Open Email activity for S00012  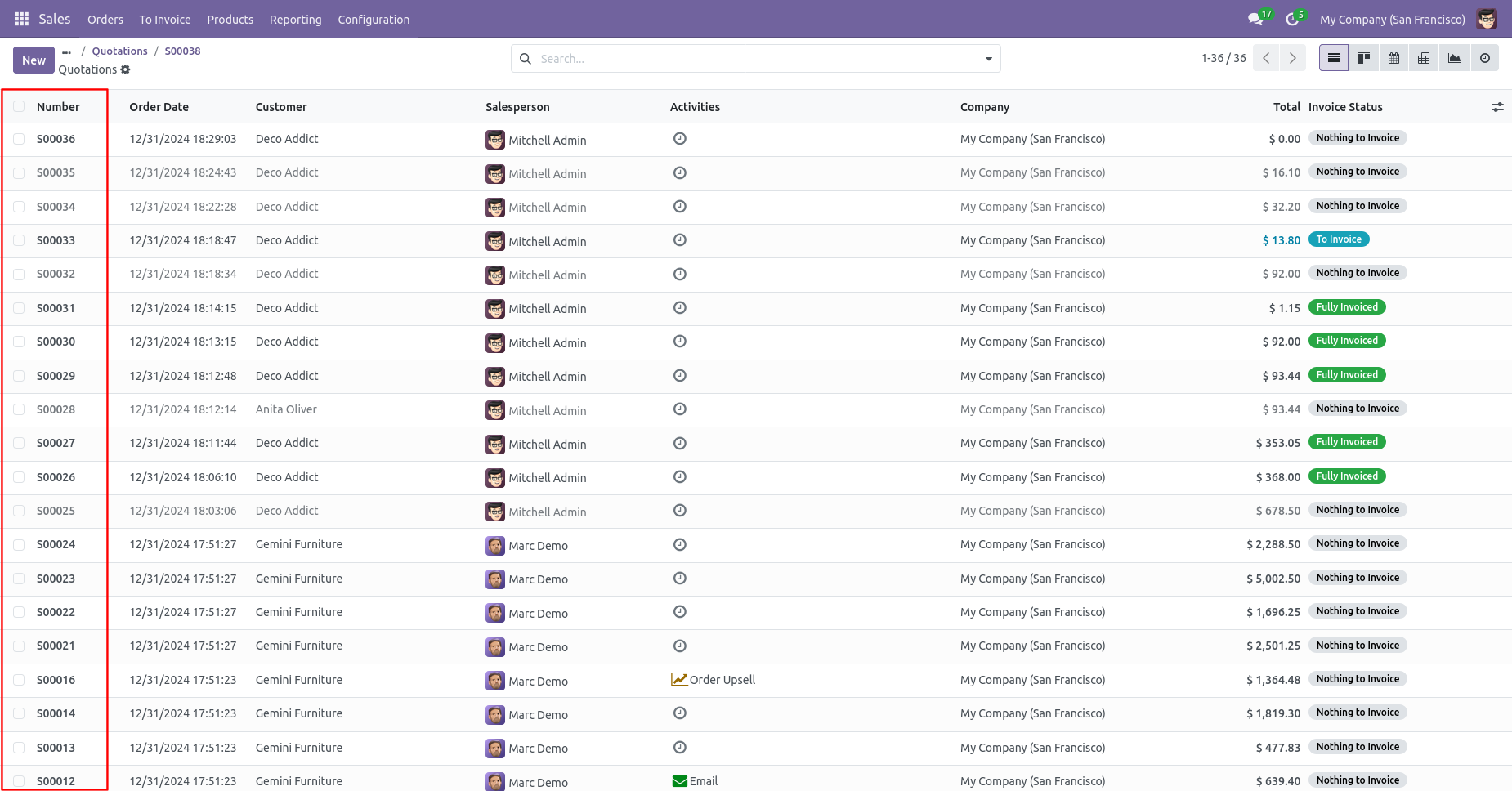click(x=695, y=781)
